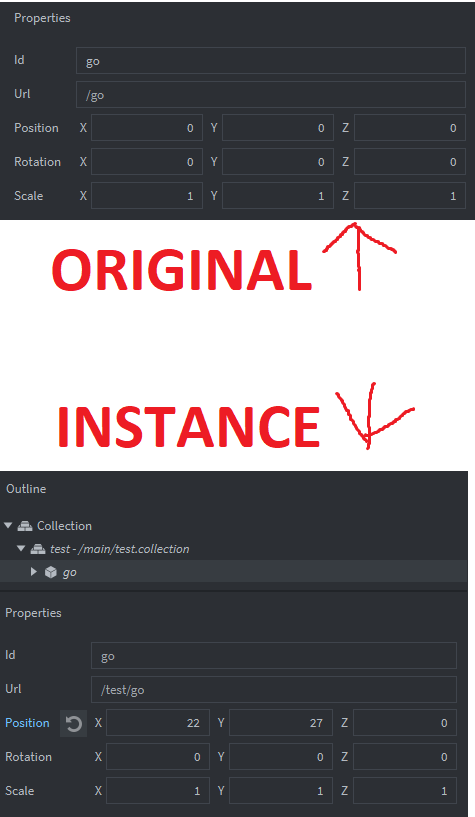Screen dimensions: 475x817
Task: Click the test collection icon in Outline
Action: [38, 549]
